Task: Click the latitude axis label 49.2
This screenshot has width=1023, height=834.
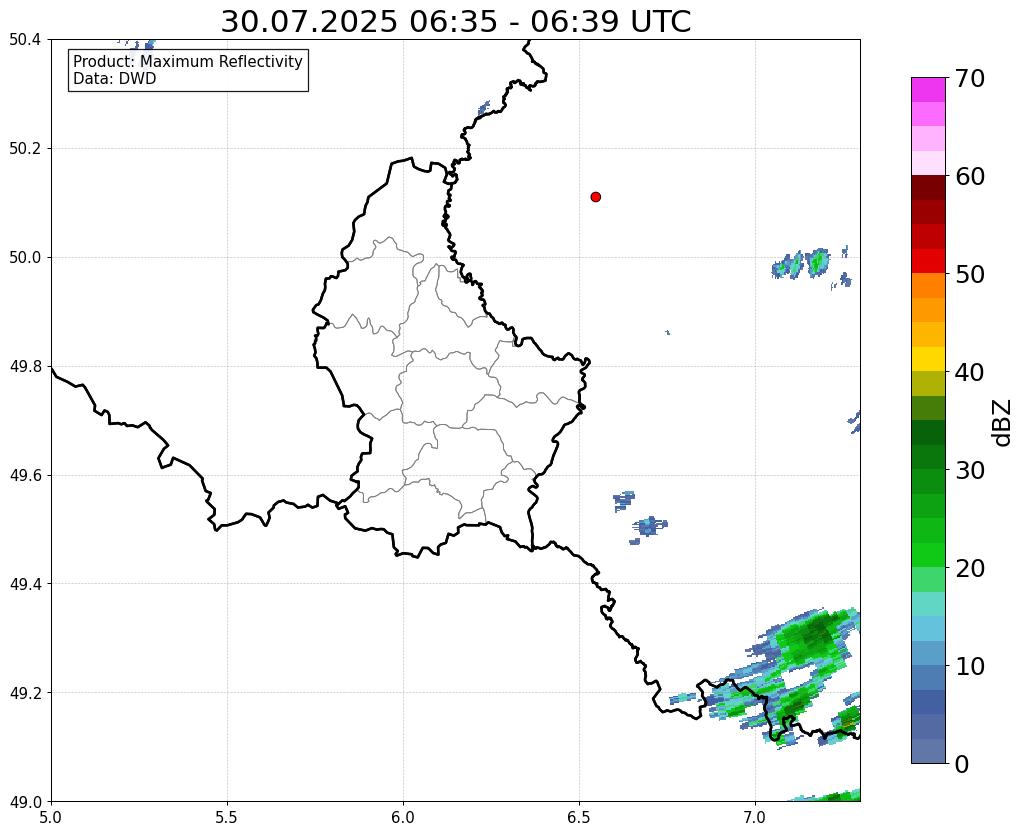Action: [25, 692]
